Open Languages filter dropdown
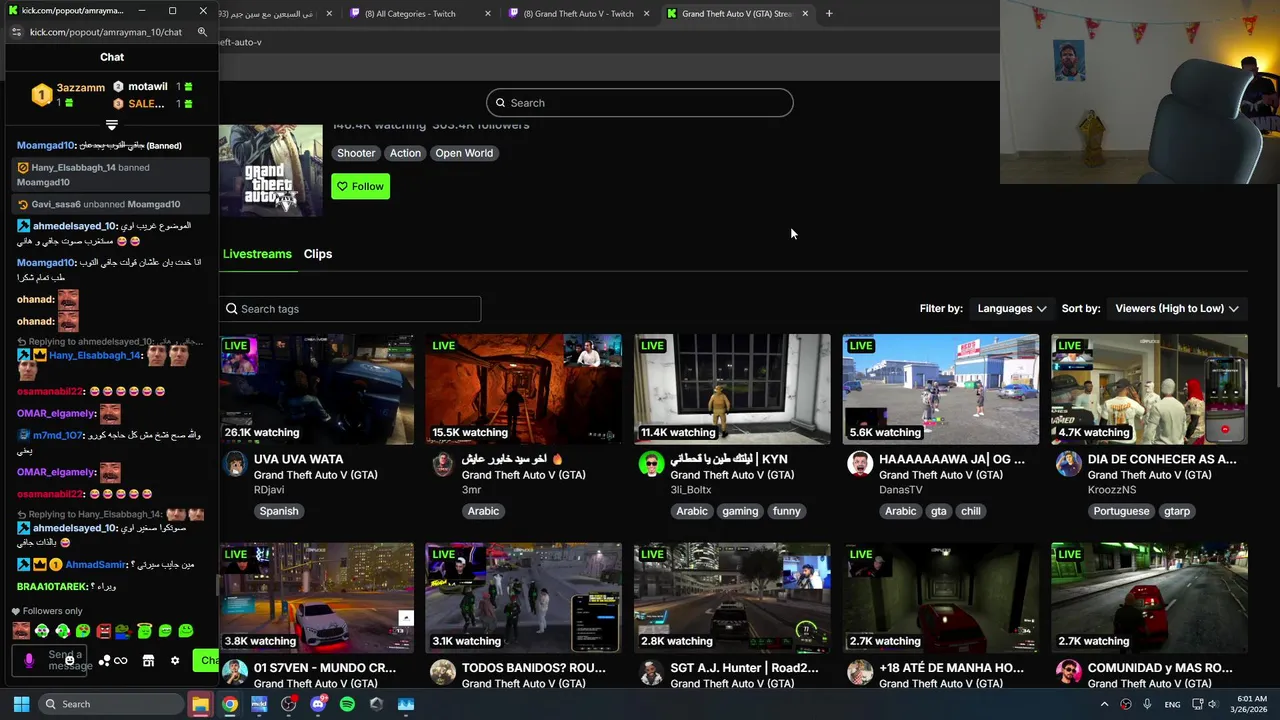Viewport: 1280px width, 720px height. point(1012,309)
